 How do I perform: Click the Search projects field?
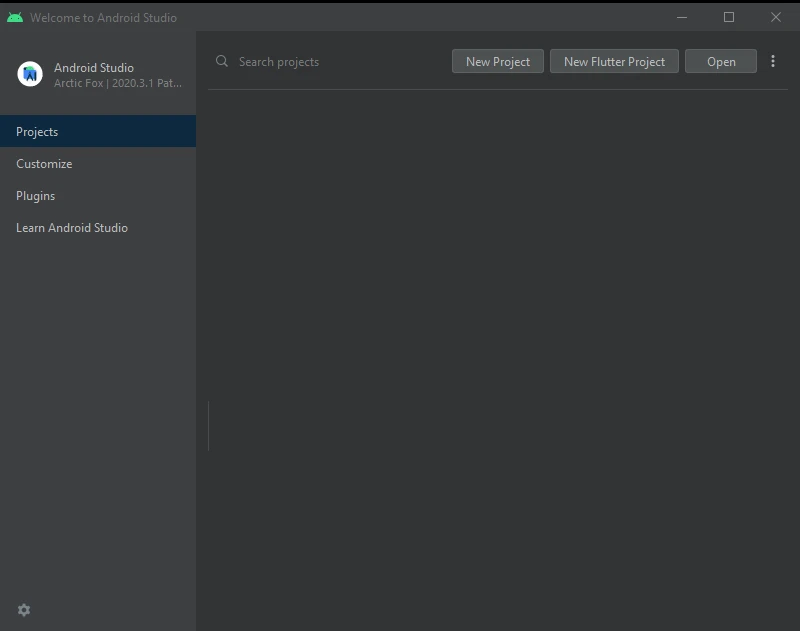[300, 61]
